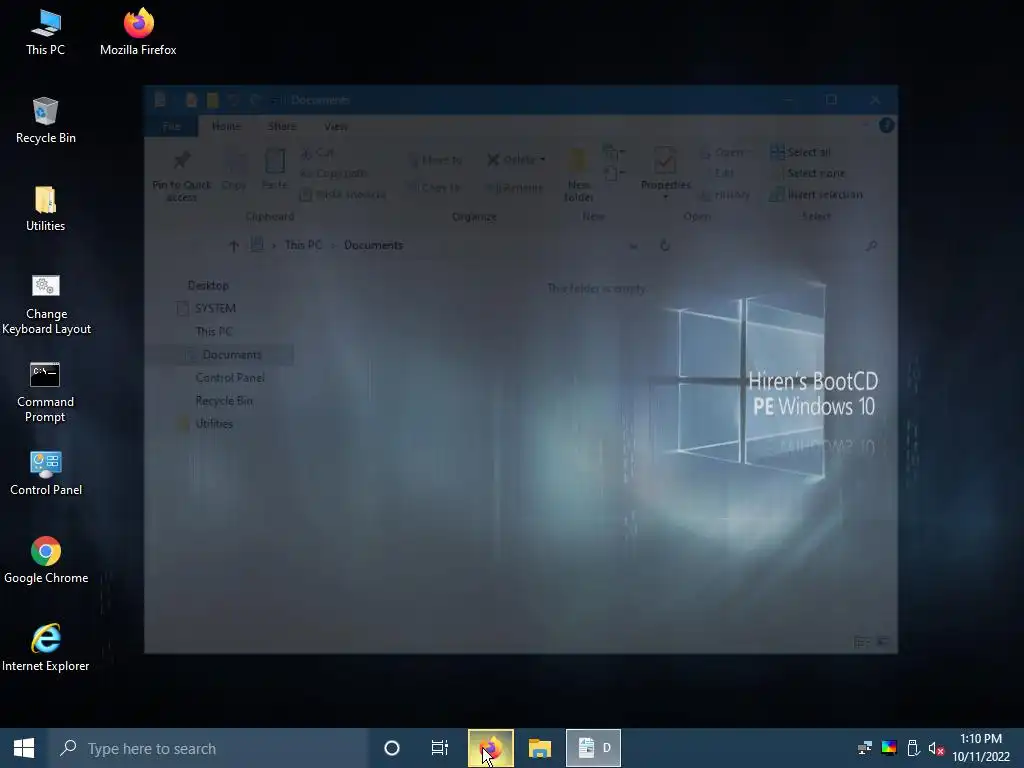
Task: Open Control Panel desktop shortcut
Action: (x=46, y=473)
